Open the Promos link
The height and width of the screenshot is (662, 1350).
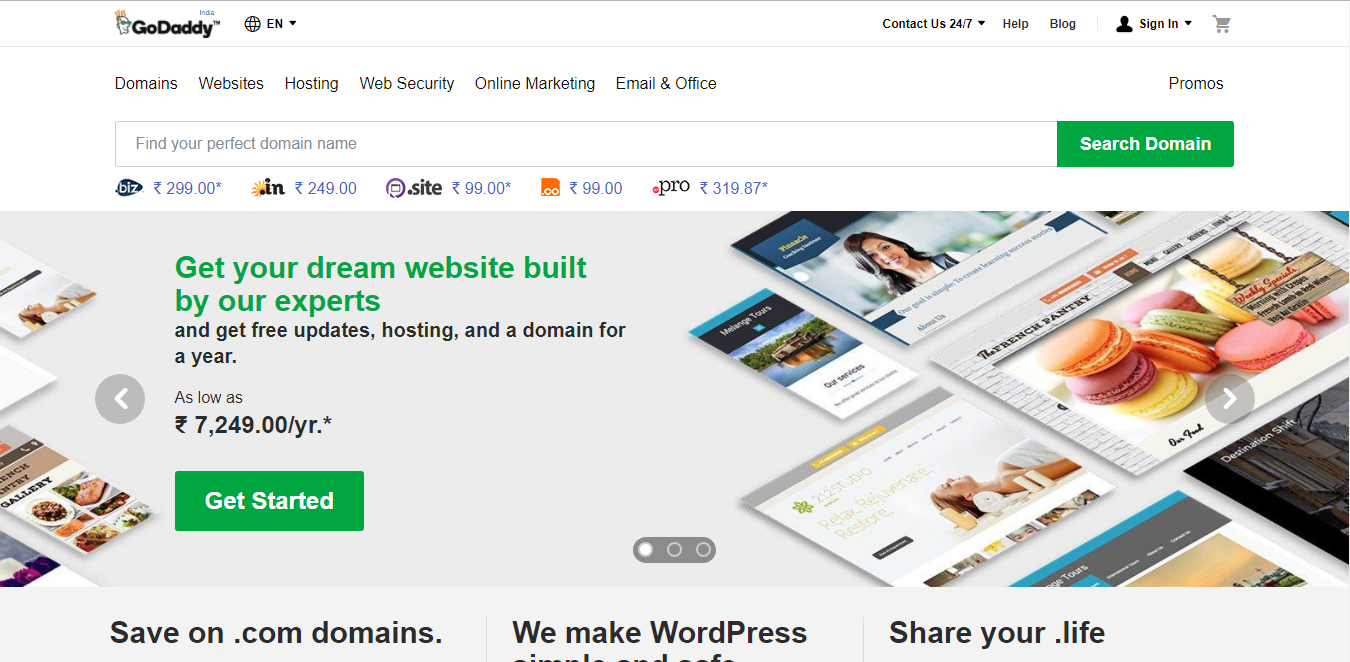point(1196,84)
